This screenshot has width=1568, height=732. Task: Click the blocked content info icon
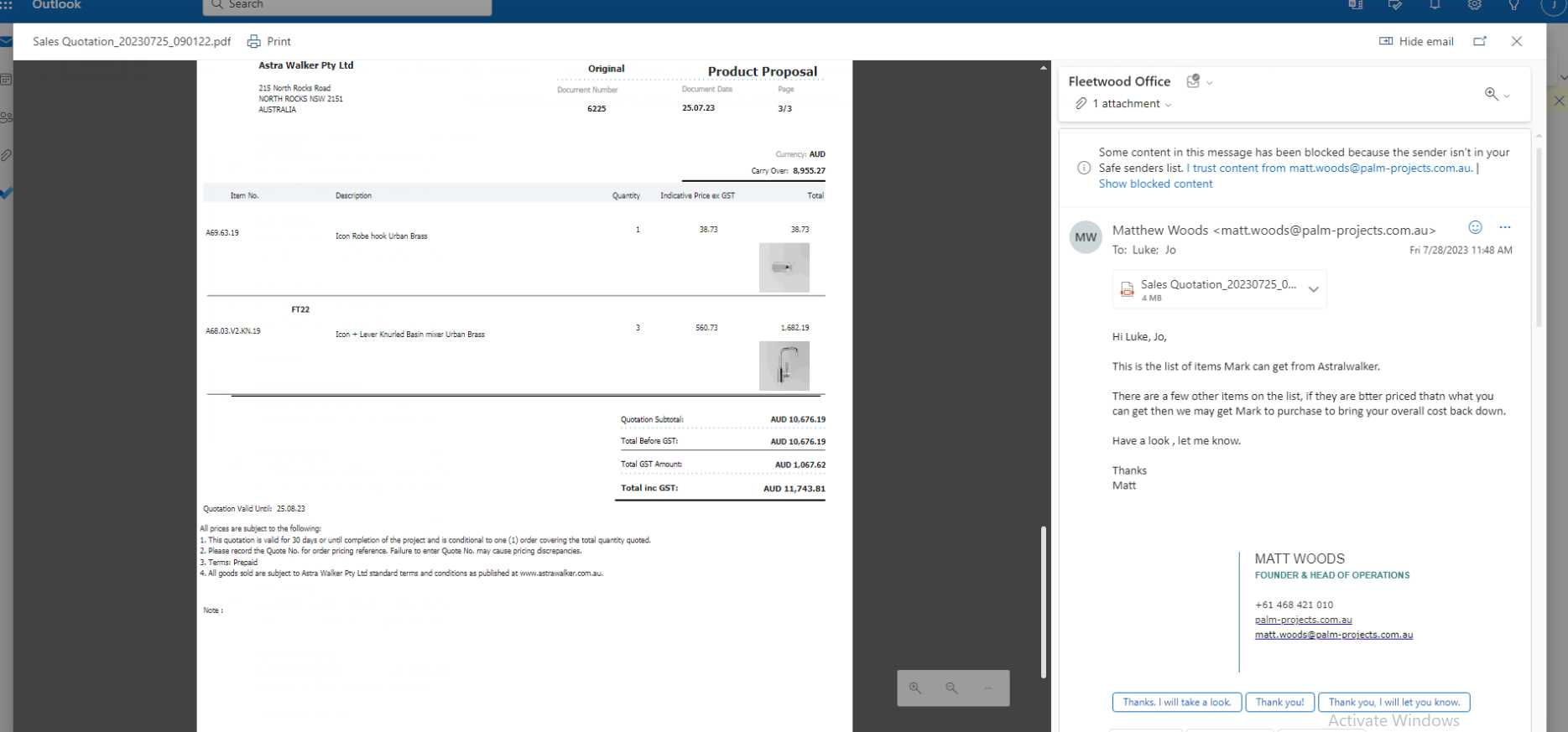coord(1084,168)
